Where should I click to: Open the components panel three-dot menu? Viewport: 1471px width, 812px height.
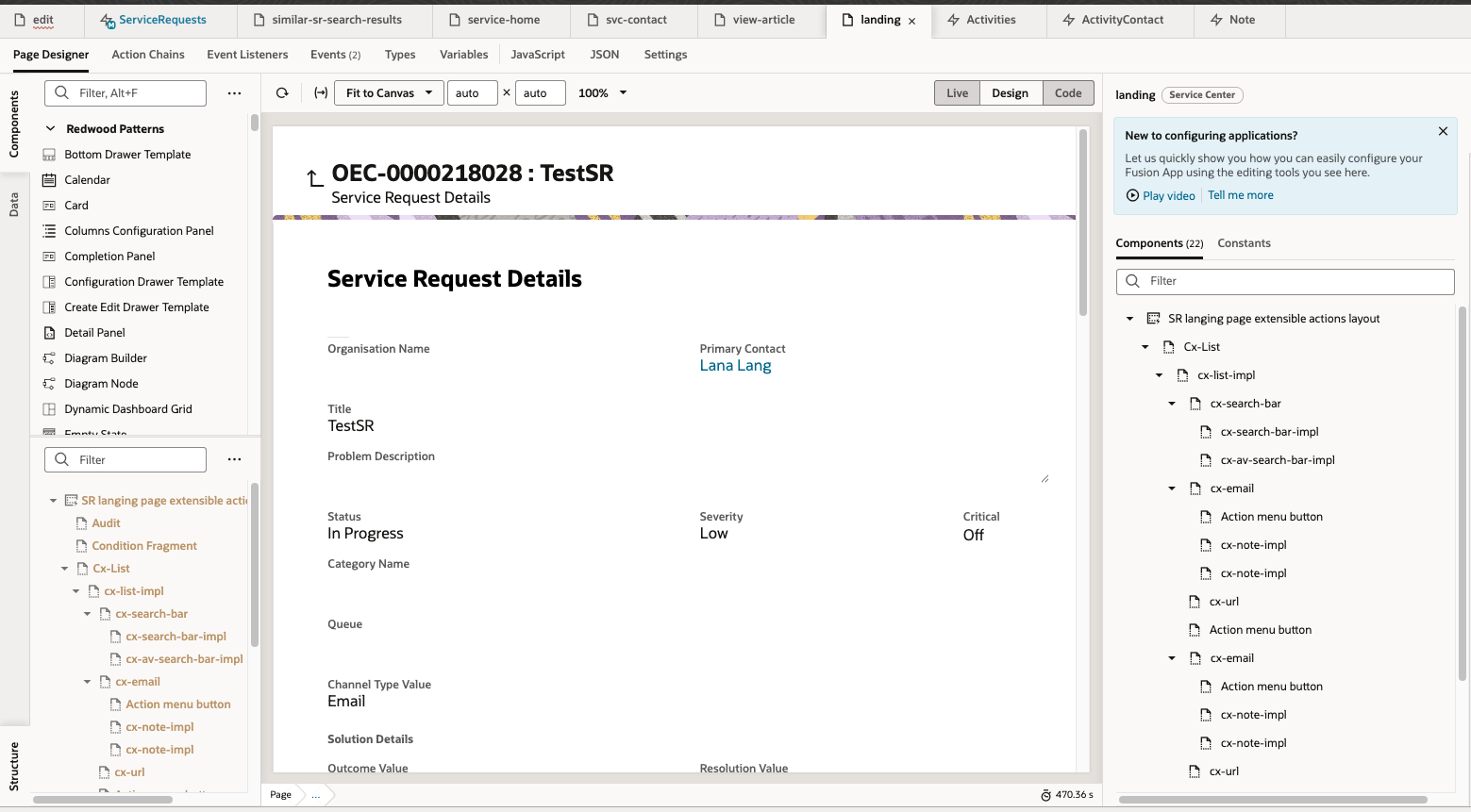[234, 93]
